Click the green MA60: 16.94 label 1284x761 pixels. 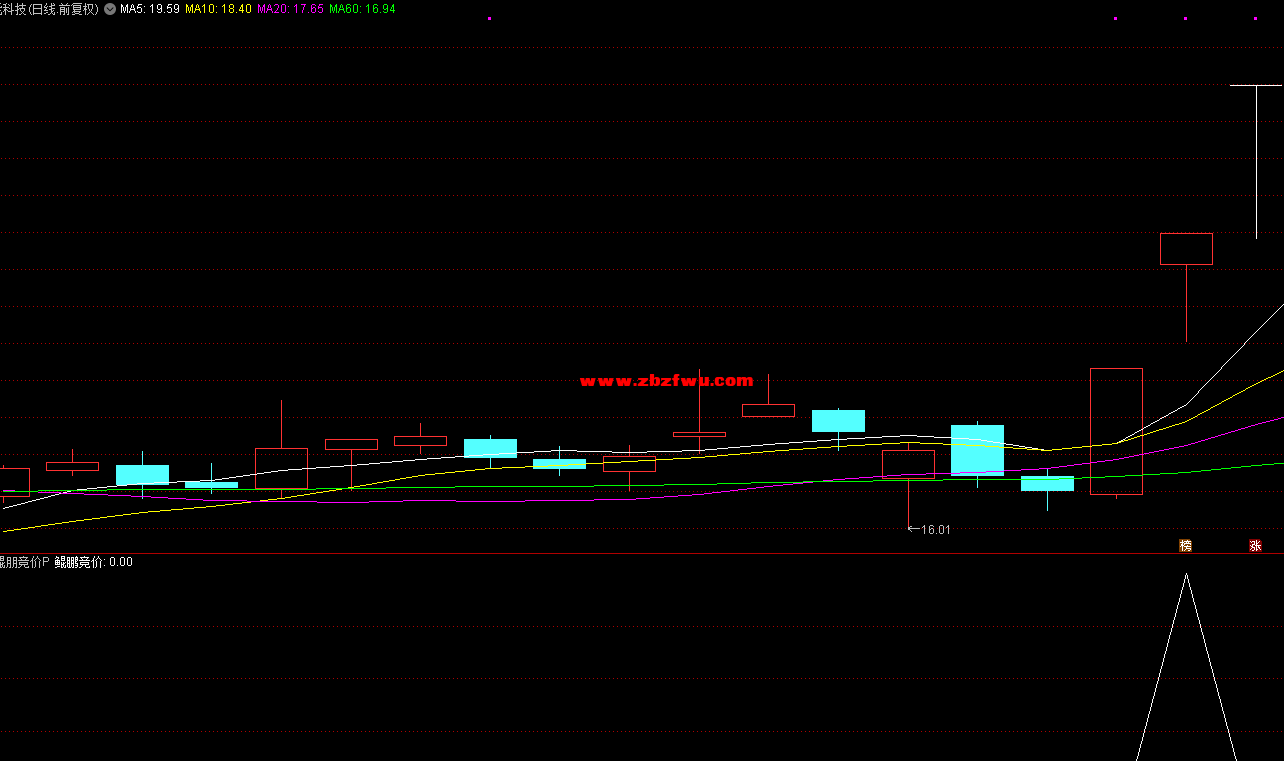[x=362, y=9]
